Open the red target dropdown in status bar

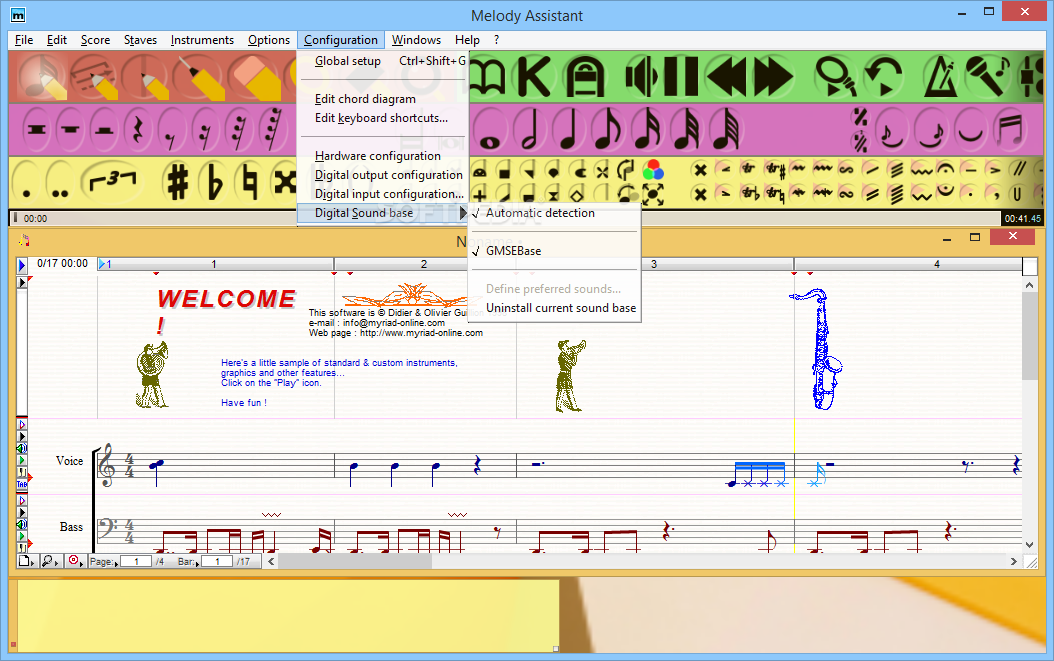(75, 561)
